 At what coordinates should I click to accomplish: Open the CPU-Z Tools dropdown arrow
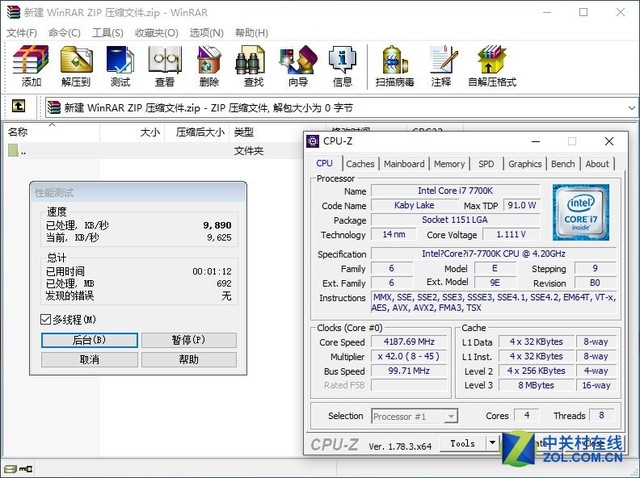[x=493, y=443]
